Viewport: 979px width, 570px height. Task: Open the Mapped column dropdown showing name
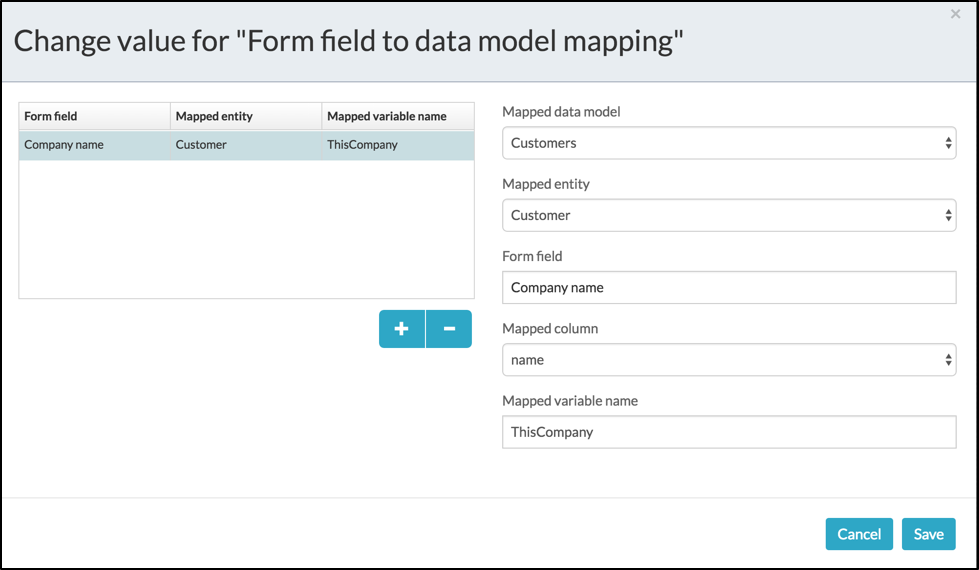pos(729,360)
